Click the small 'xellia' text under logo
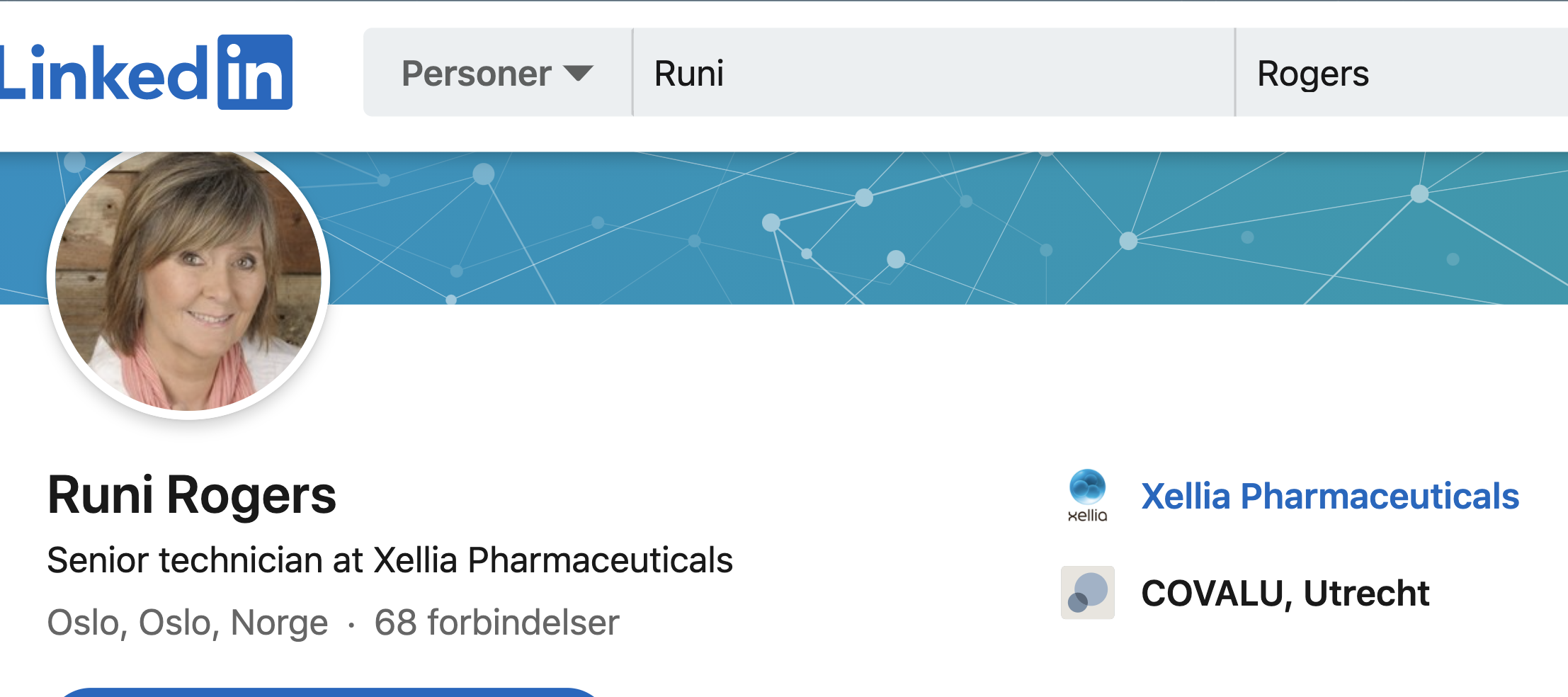Viewport: 1568px width, 697px height. click(x=1087, y=516)
